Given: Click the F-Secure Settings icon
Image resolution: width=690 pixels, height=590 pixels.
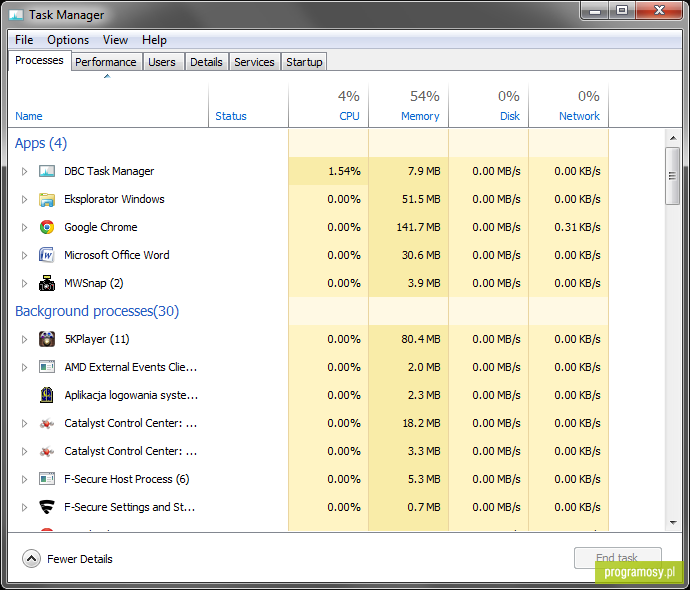Looking at the screenshot, I should pos(47,507).
